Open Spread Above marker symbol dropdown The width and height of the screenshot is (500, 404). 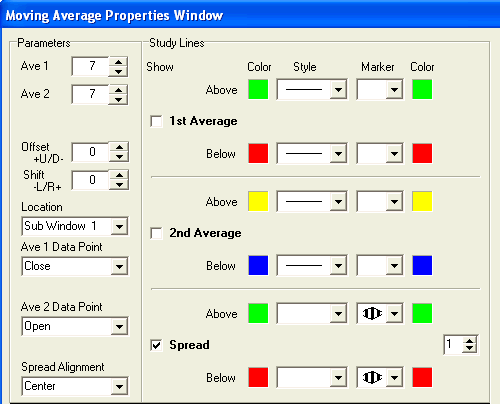394,314
